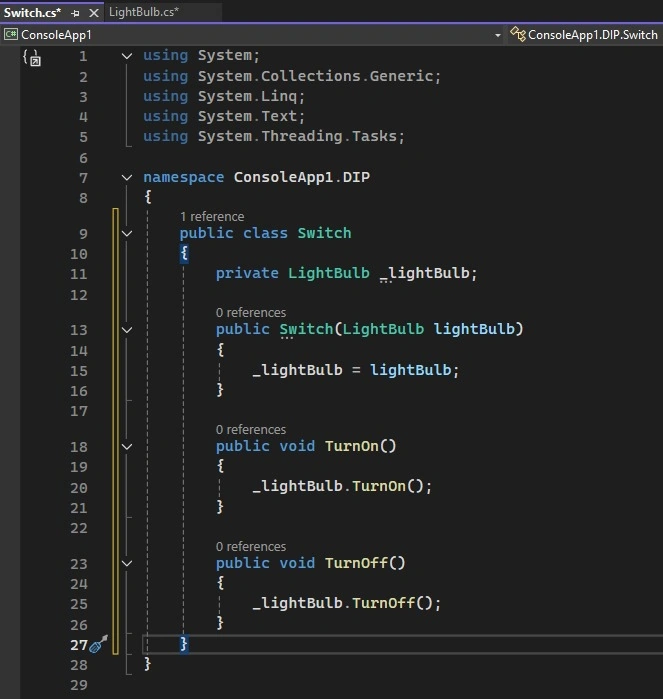
Task: Click the highlighted opening brace on line 10
Action: pos(184,254)
